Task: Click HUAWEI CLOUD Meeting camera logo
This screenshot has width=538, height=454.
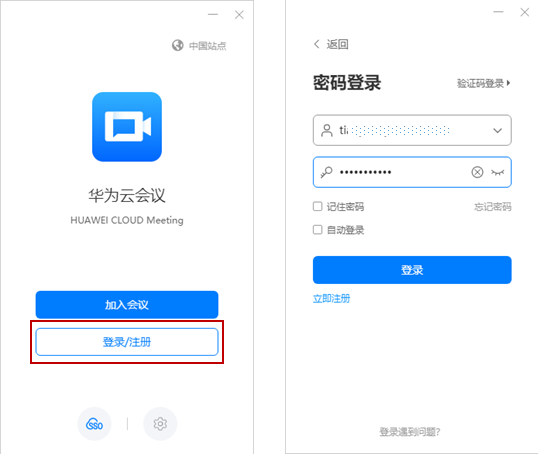Action: click(127, 127)
